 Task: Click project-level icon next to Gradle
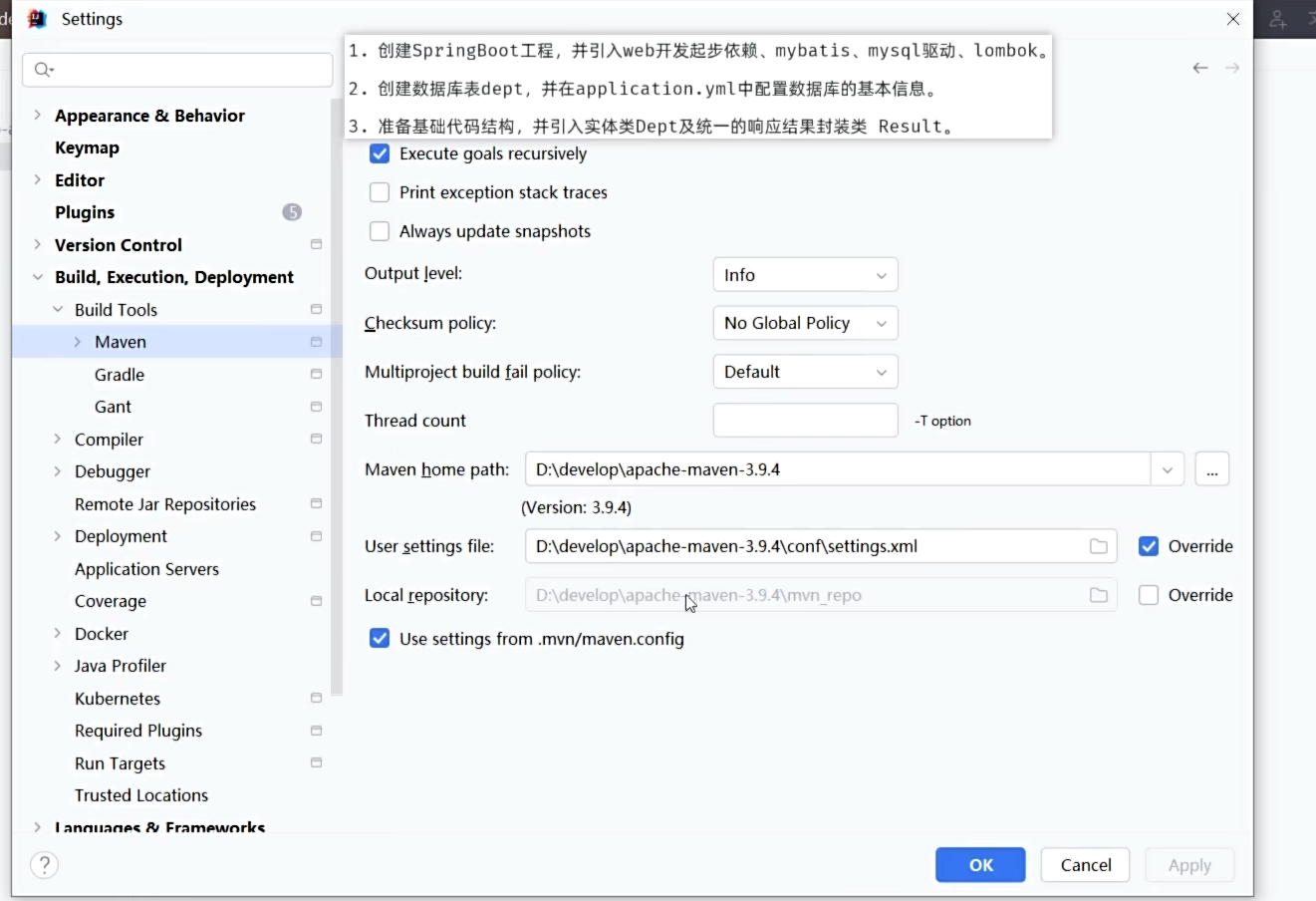pyautogui.click(x=316, y=374)
